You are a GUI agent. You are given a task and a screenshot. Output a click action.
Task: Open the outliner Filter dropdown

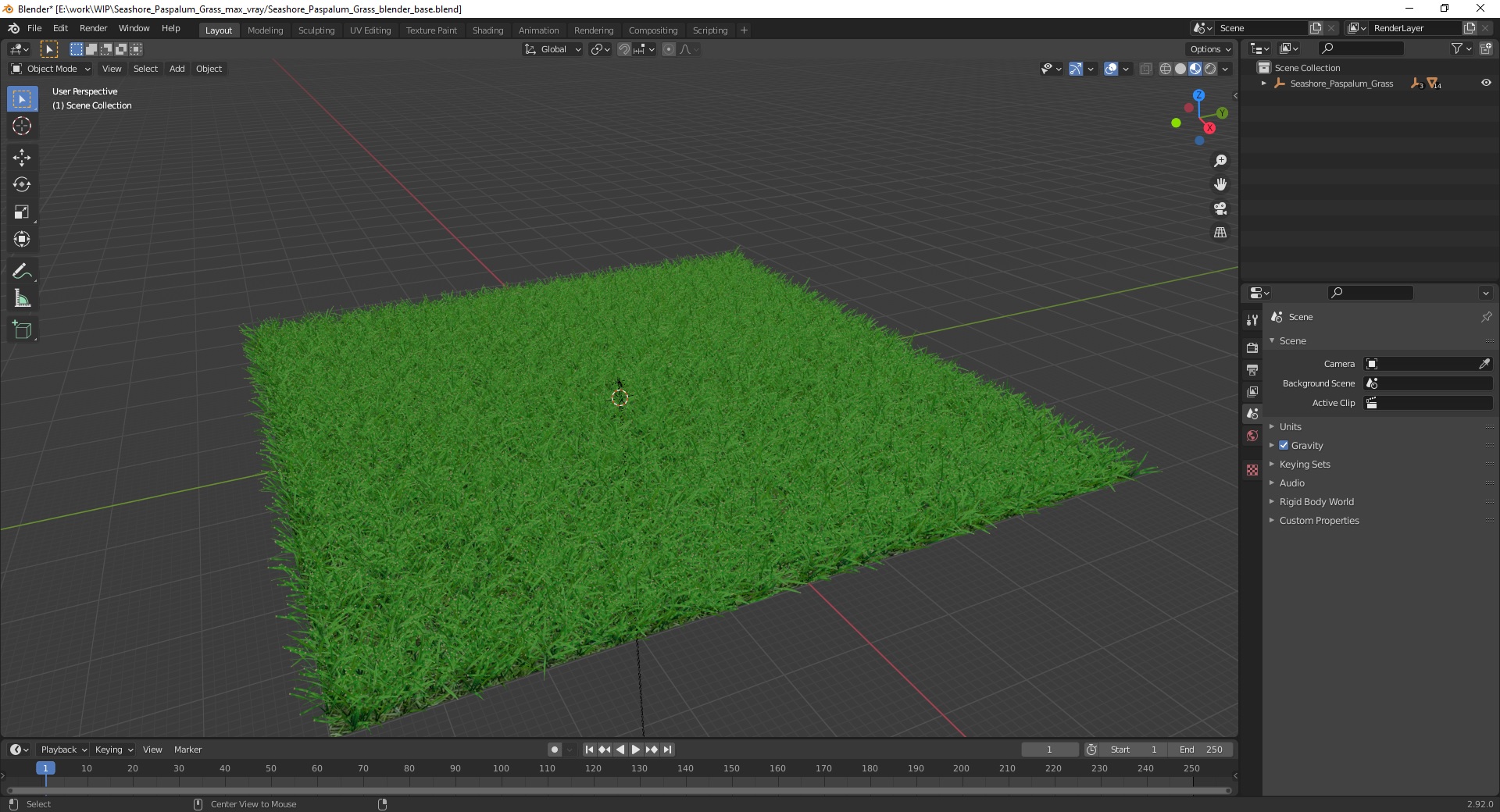tap(1461, 48)
